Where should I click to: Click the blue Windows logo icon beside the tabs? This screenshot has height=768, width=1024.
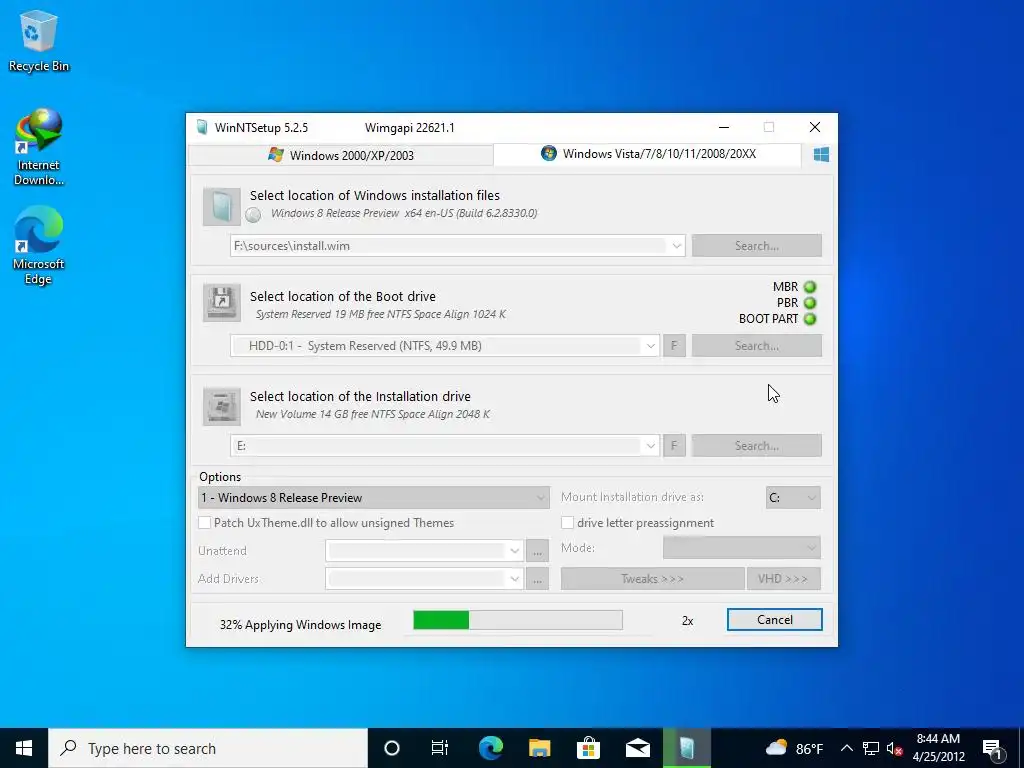click(x=821, y=155)
